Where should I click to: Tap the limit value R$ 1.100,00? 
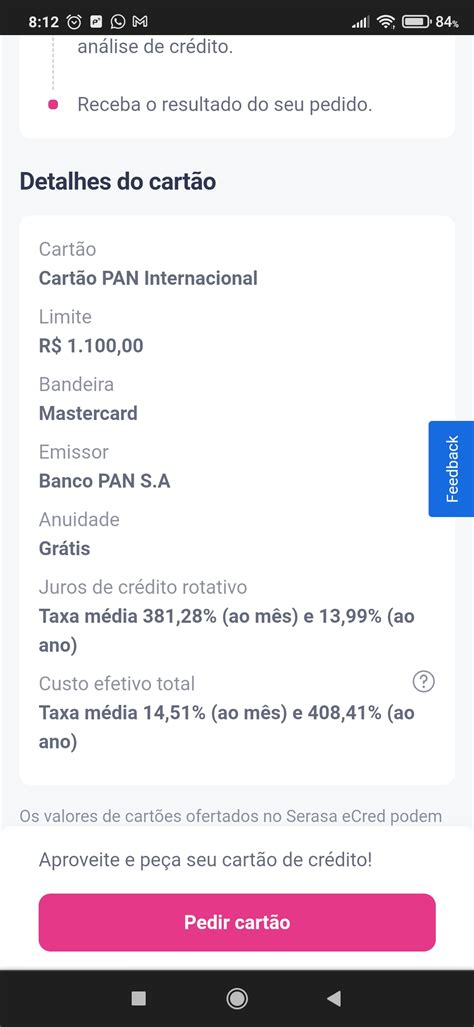(x=91, y=345)
